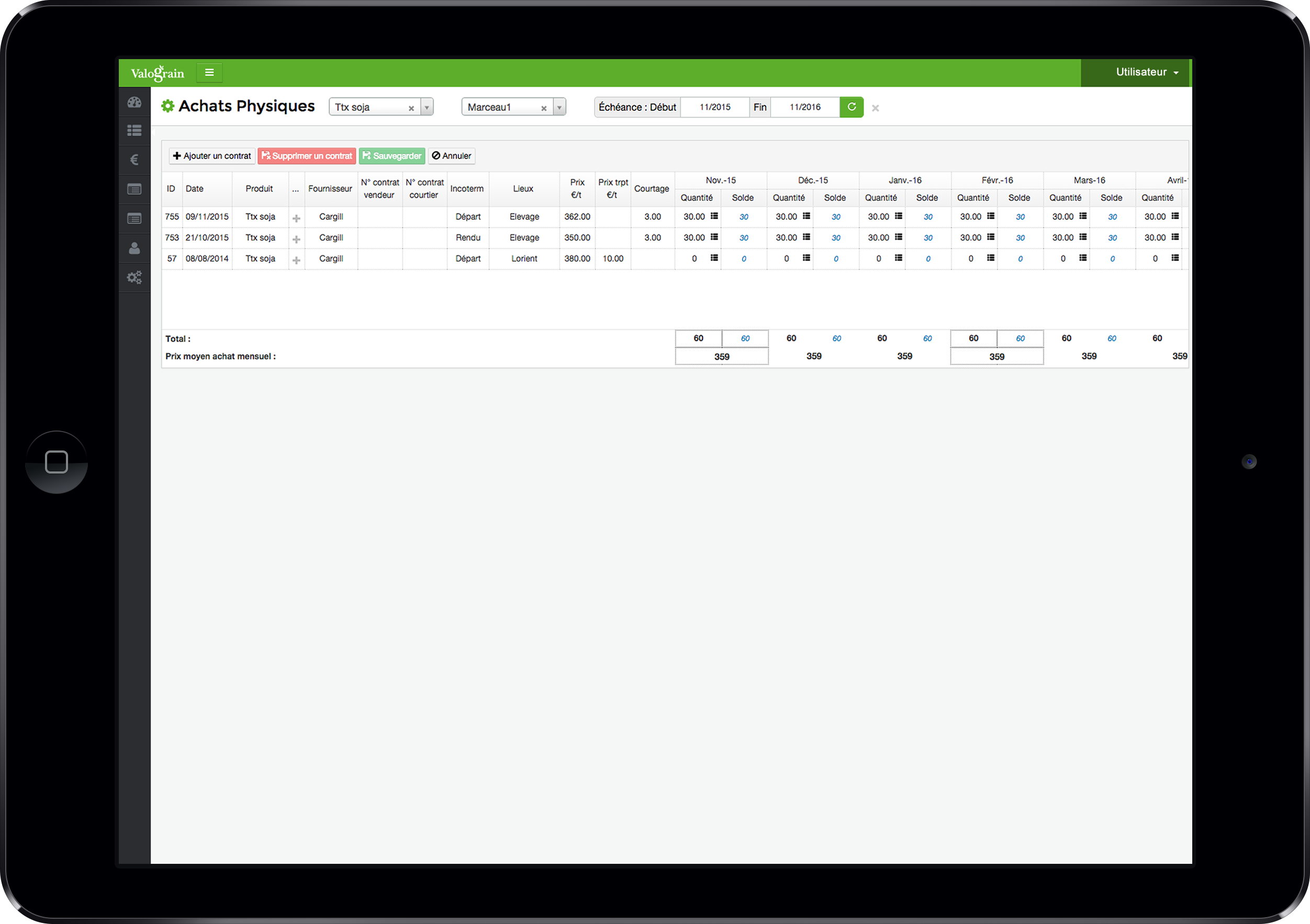This screenshot has width=1310, height=924.
Task: Open Mars-16 quantity detail icon for contract 755
Action: (x=1083, y=216)
